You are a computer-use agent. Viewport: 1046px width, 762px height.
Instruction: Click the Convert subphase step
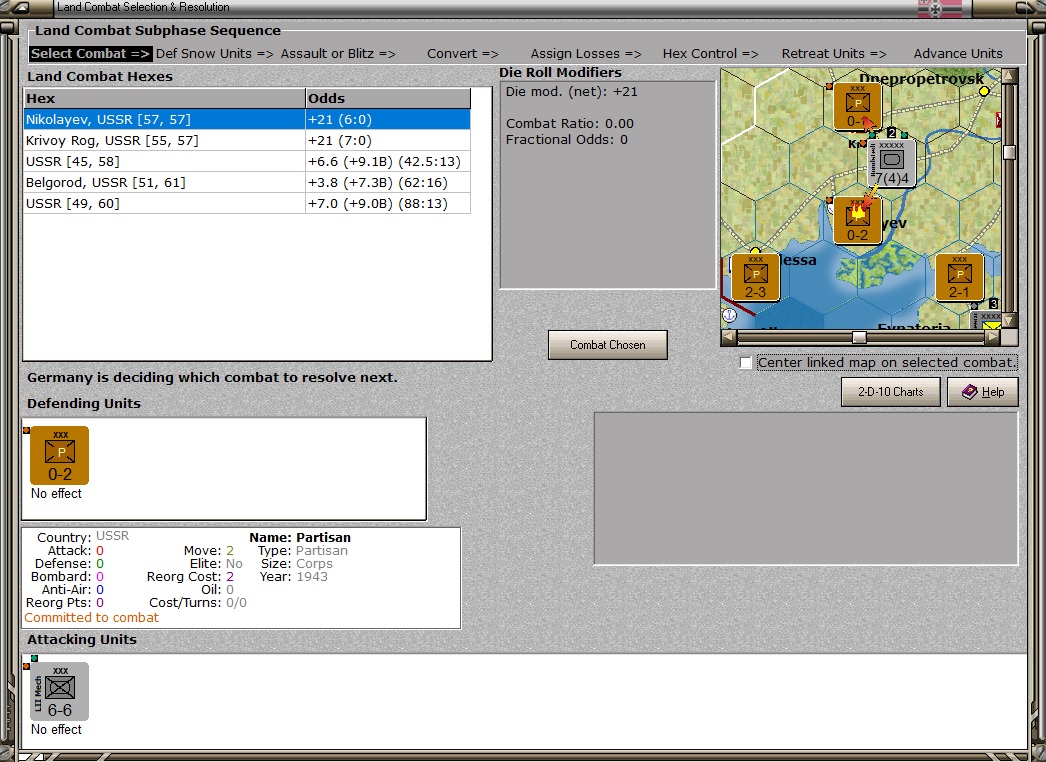(463, 53)
